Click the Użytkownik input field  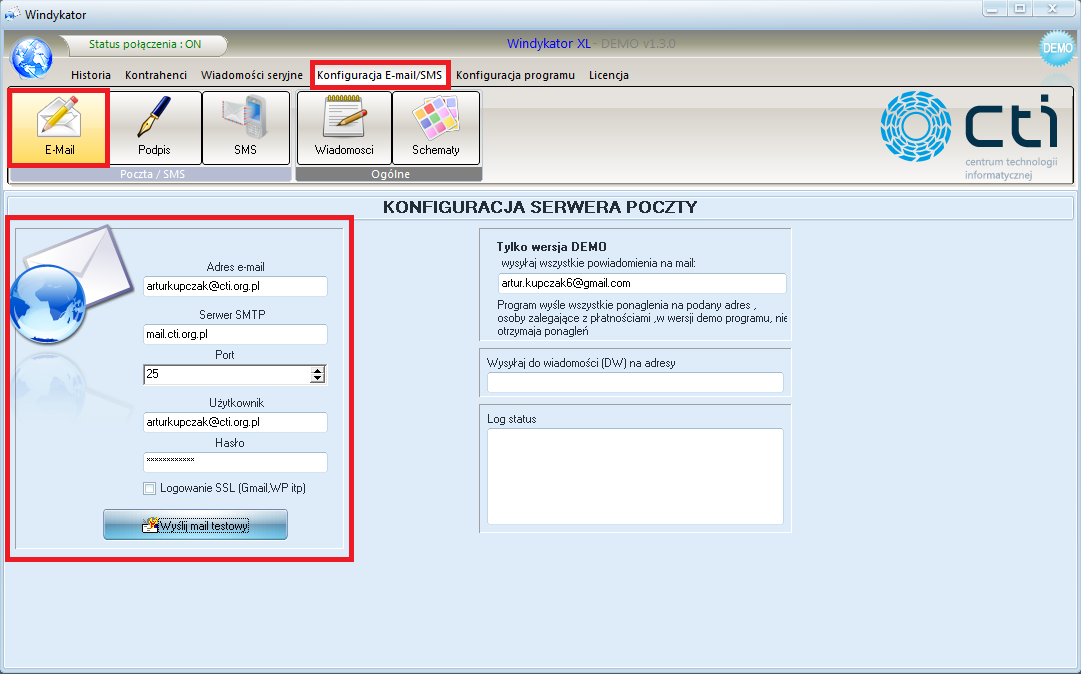(235, 422)
